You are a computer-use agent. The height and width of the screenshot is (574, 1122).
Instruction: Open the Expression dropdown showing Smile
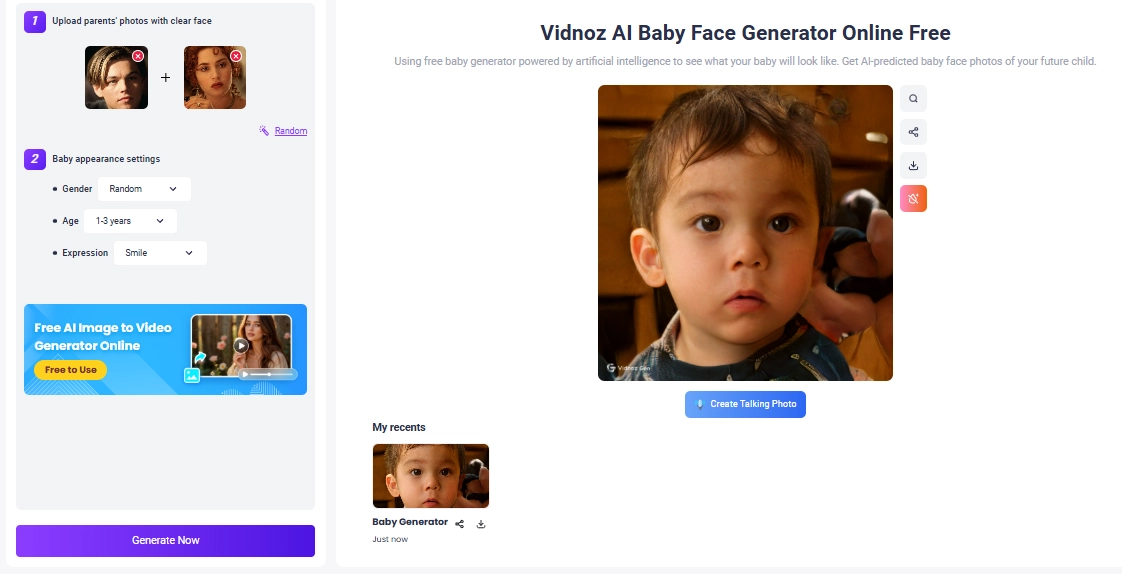tap(160, 253)
